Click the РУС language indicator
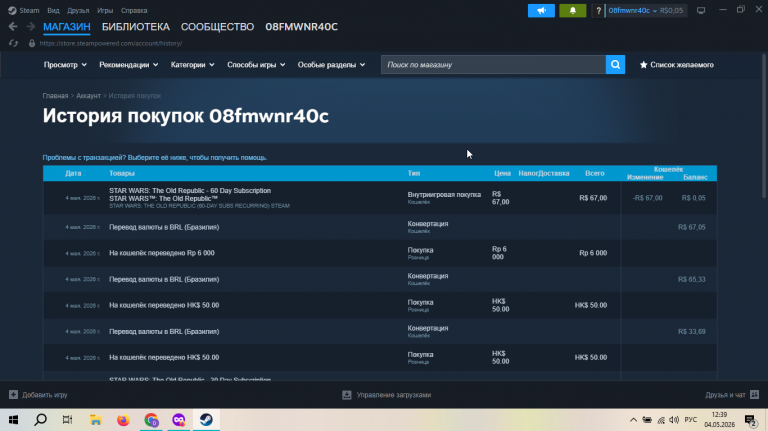This screenshot has width=768, height=431. coord(691,420)
